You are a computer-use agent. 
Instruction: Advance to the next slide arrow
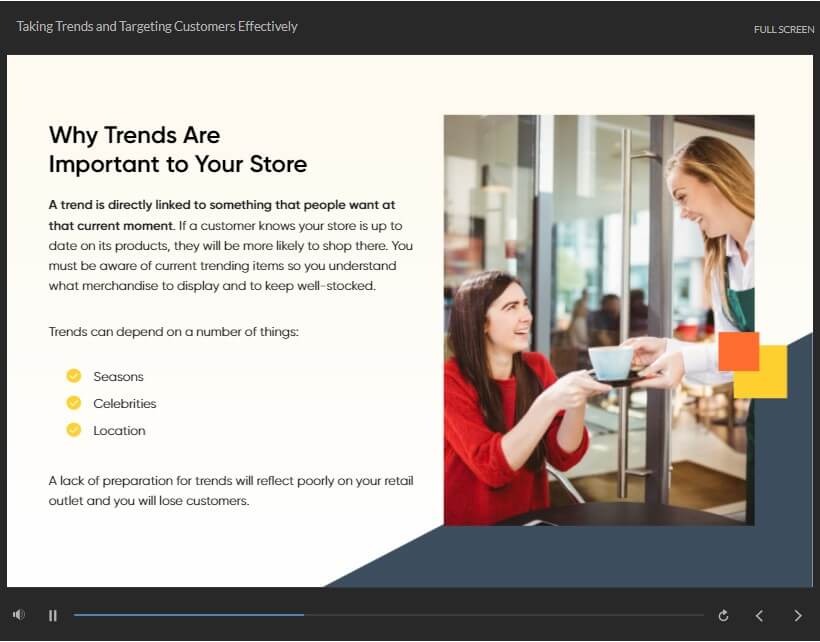pyautogui.click(x=797, y=616)
